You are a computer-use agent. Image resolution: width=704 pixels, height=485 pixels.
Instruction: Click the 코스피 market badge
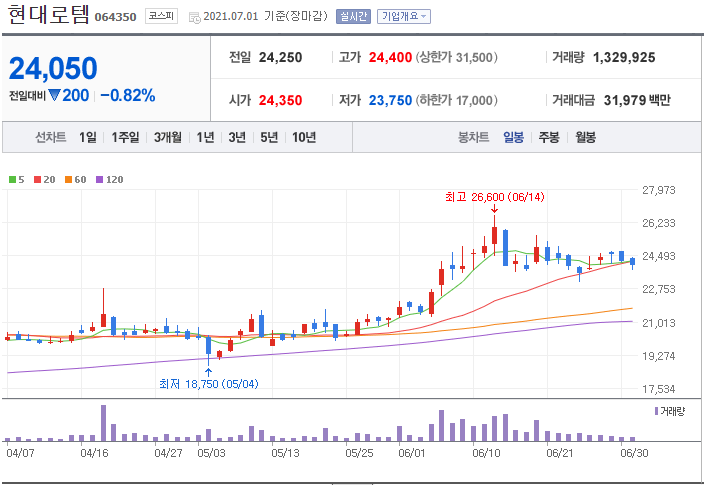pos(161,16)
